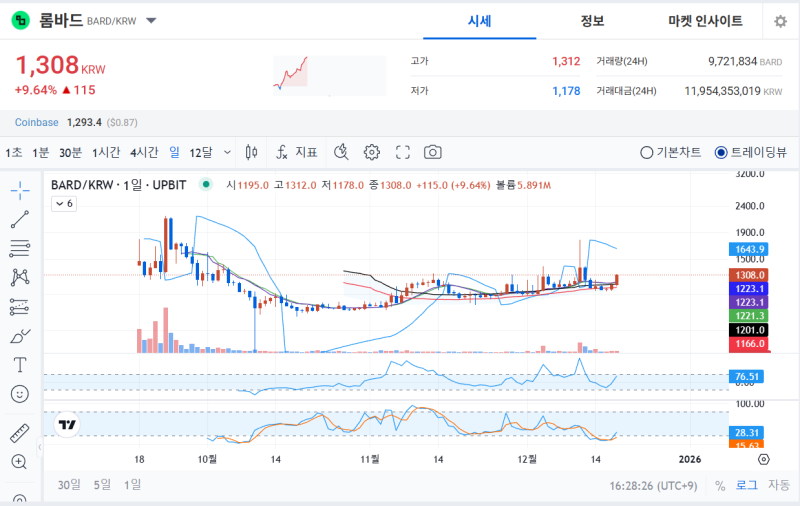Activate the zoom in tool
This screenshot has height=506, width=800.
(19, 462)
